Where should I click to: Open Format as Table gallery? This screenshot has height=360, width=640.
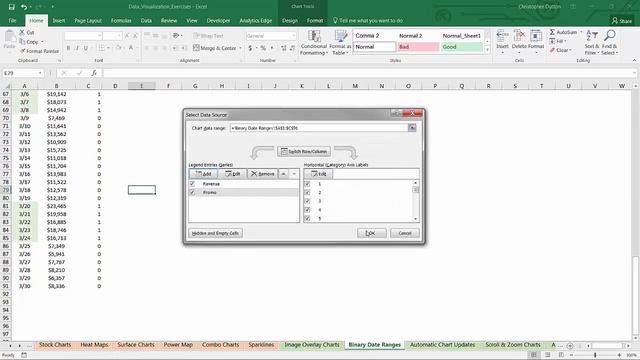coord(340,42)
